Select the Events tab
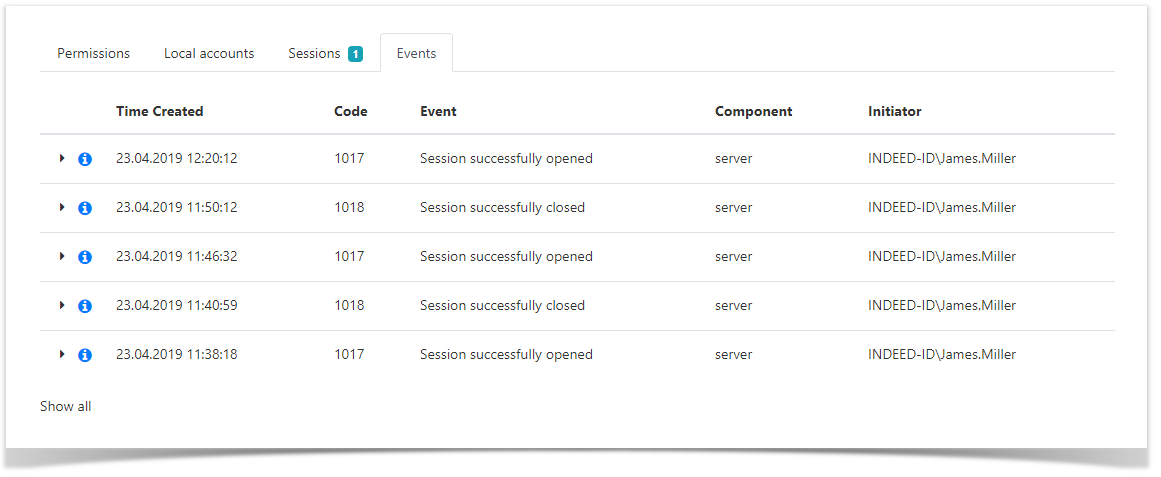 pos(416,53)
